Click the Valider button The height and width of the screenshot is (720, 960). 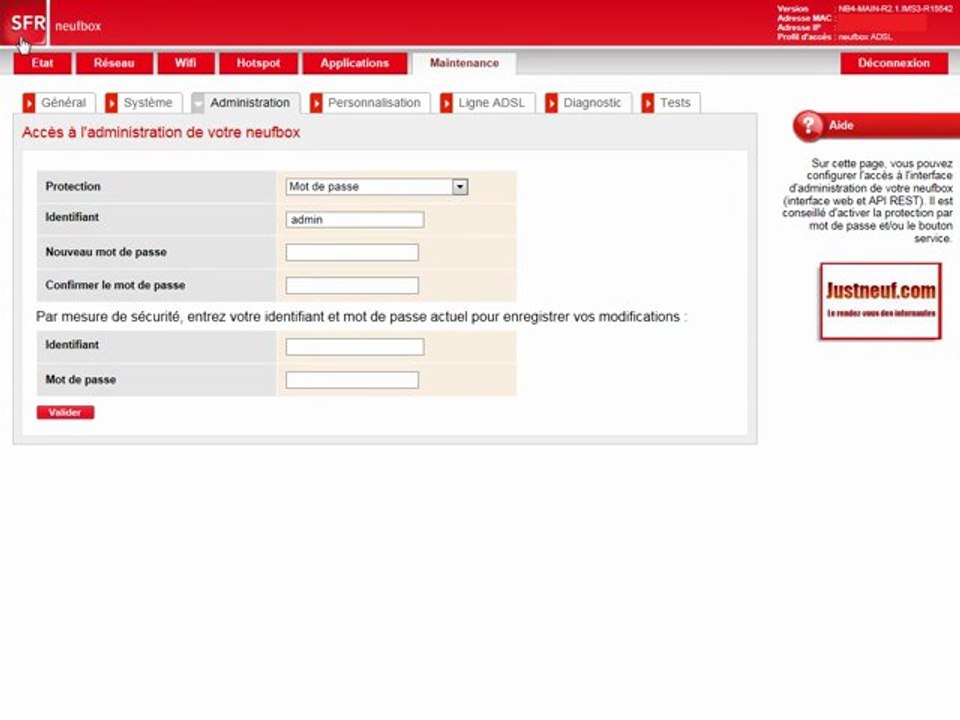point(65,413)
